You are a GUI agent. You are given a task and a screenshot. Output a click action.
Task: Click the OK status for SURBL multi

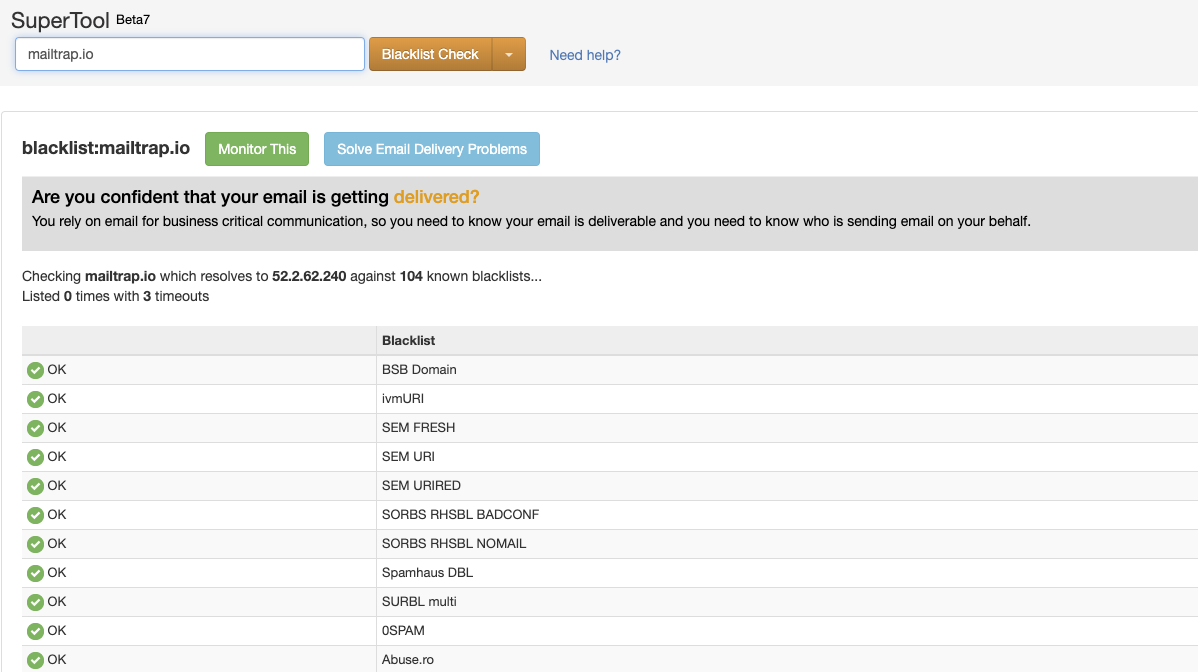click(57, 602)
